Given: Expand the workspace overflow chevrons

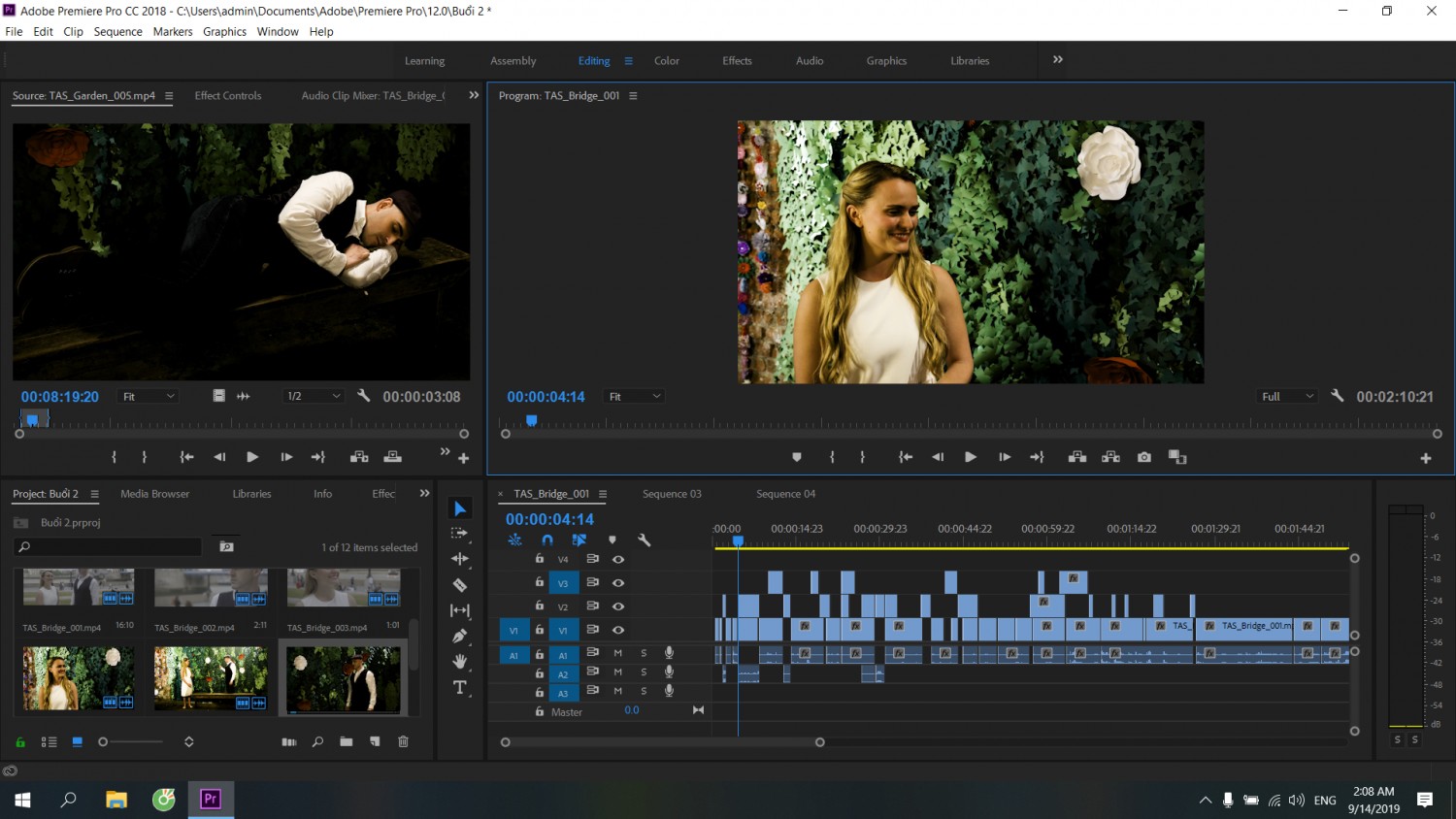Looking at the screenshot, I should point(1058,60).
